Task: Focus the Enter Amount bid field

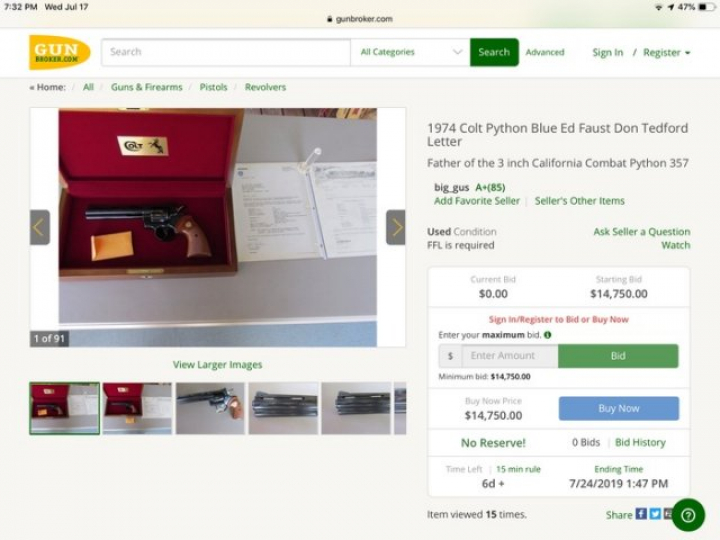Action: click(x=510, y=356)
